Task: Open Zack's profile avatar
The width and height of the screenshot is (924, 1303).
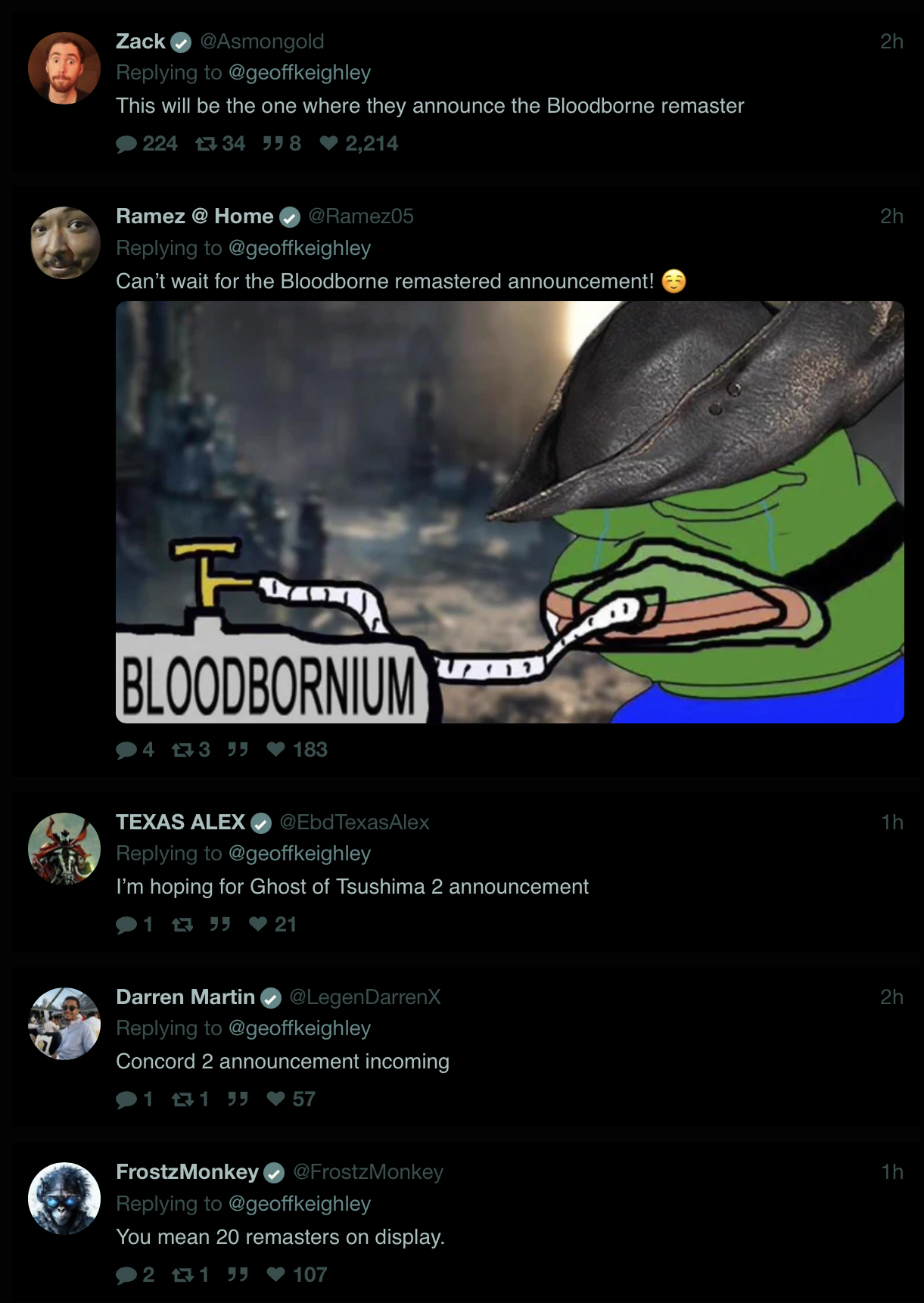Action: (x=64, y=68)
